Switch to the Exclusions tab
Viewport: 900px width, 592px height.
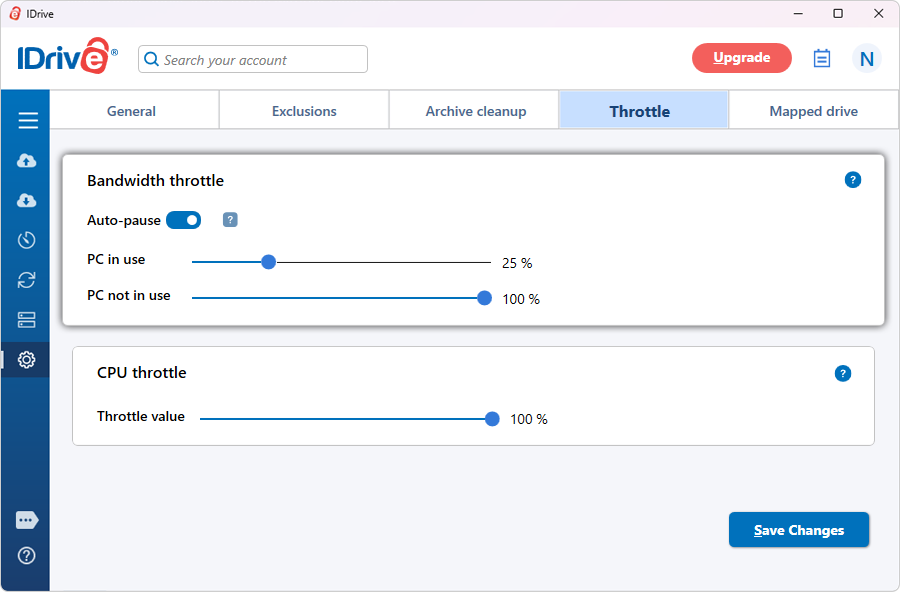tap(304, 111)
